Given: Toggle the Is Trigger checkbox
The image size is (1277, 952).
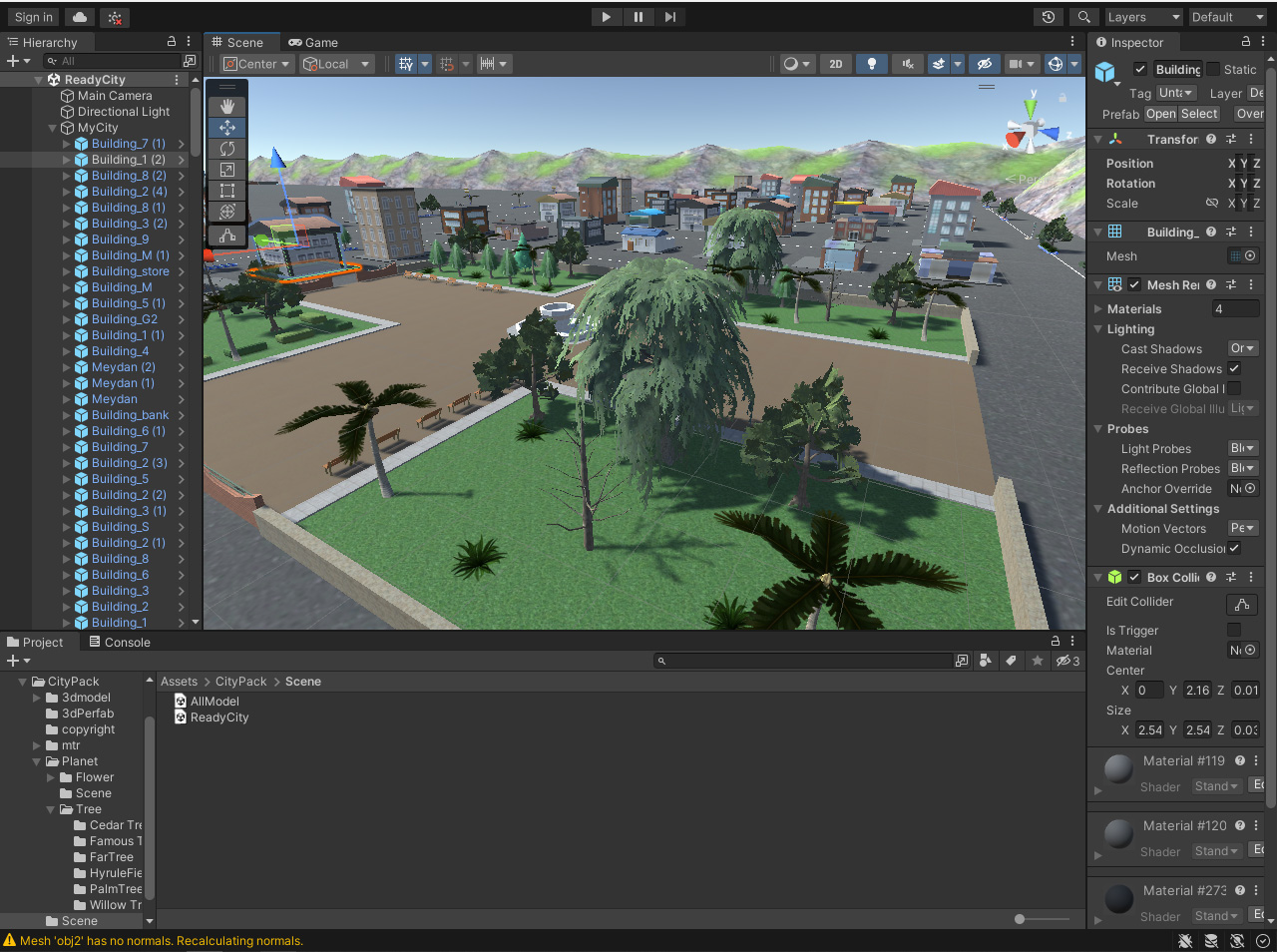Looking at the screenshot, I should 1234,630.
